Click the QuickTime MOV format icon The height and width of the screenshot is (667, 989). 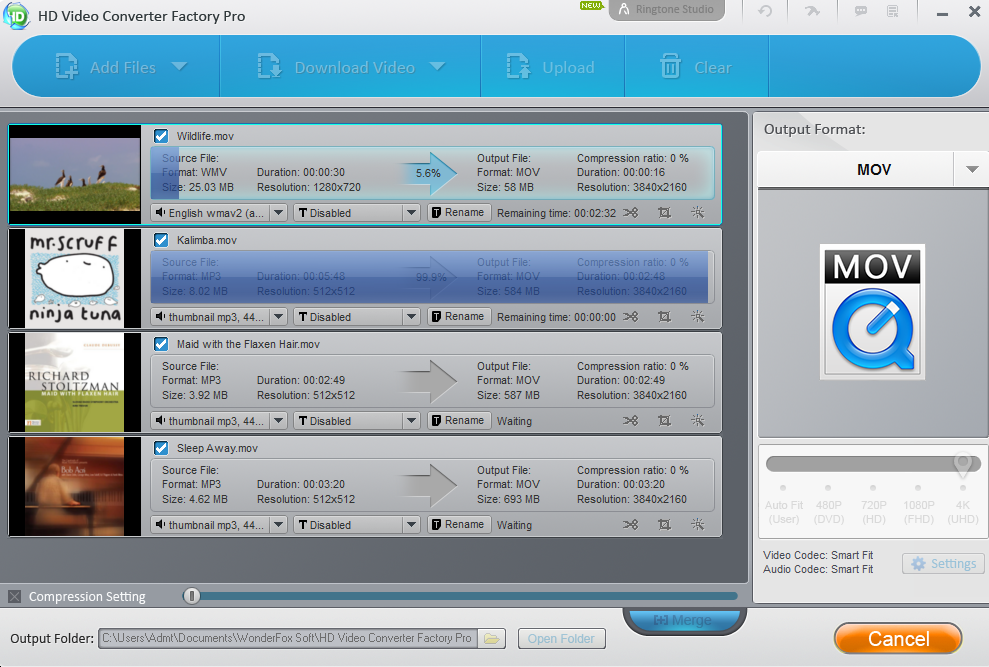tap(872, 312)
